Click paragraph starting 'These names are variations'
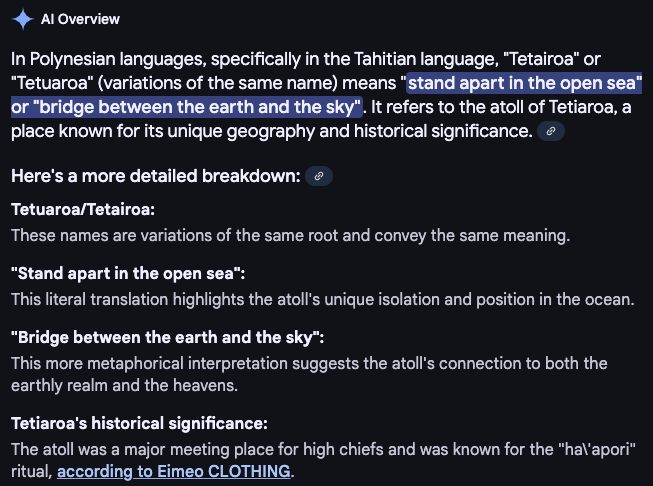This screenshot has height=486, width=653. 290,236
